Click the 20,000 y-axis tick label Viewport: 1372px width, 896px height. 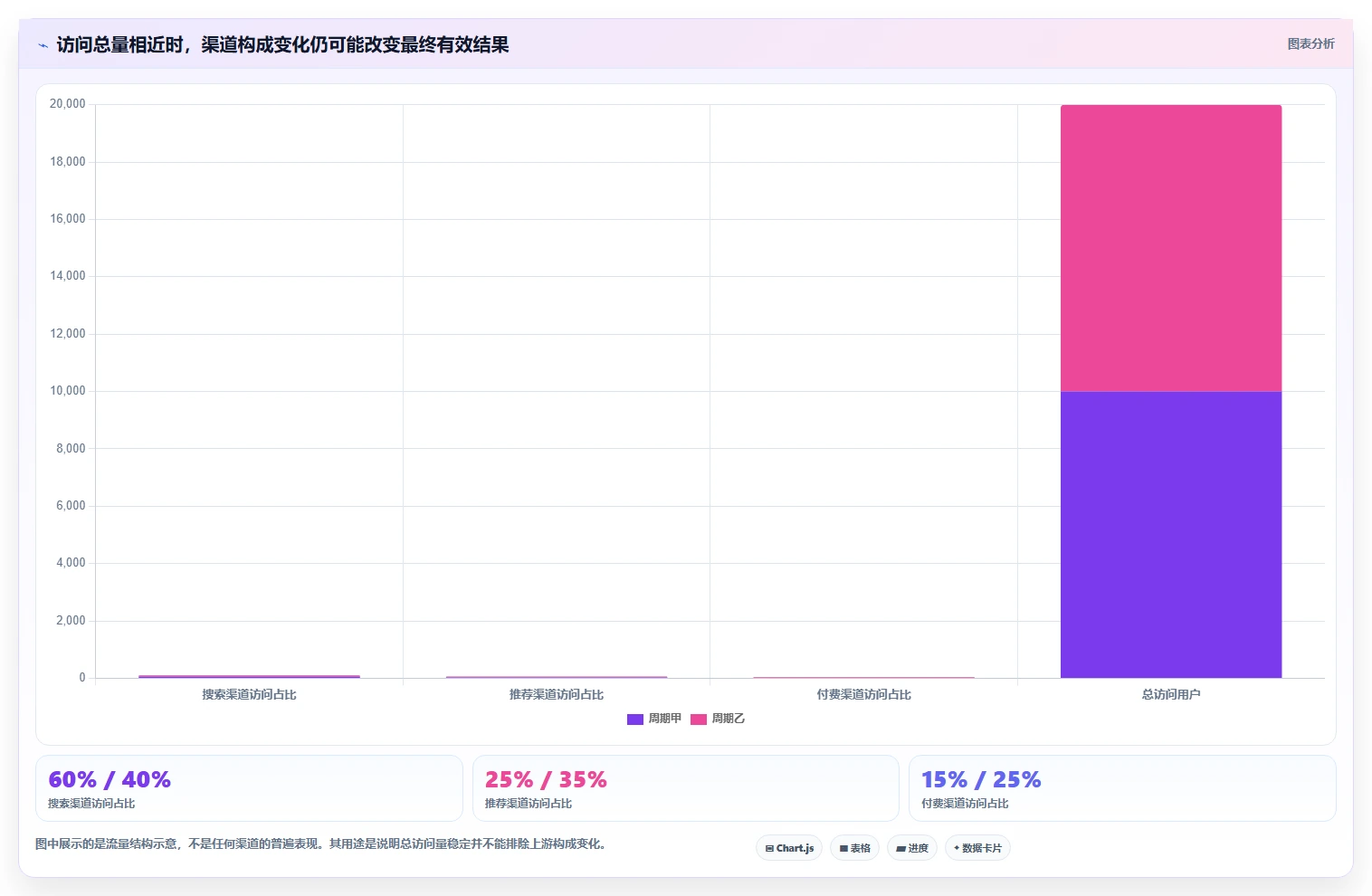coord(68,104)
